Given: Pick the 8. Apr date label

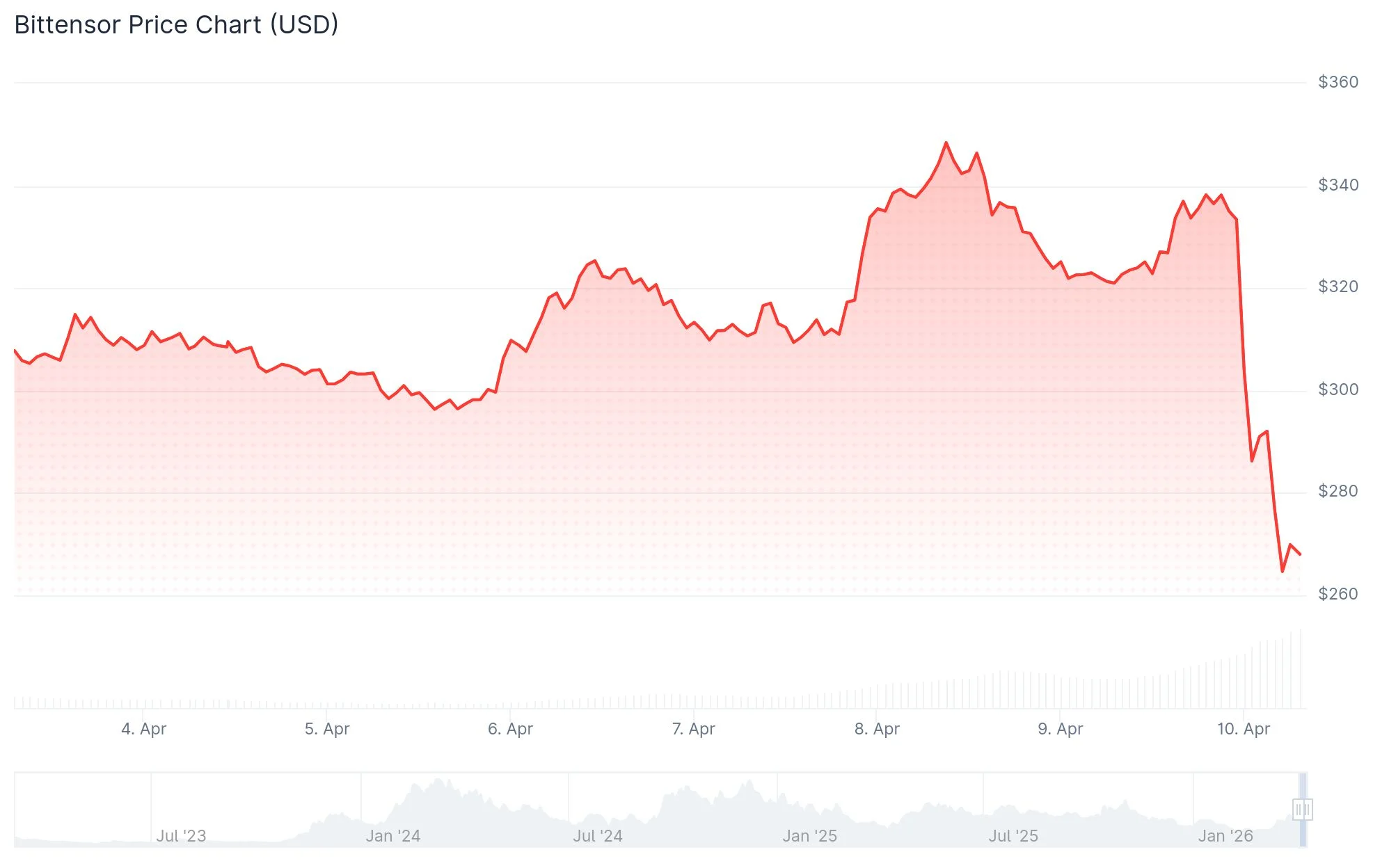Looking at the screenshot, I should (x=877, y=729).
